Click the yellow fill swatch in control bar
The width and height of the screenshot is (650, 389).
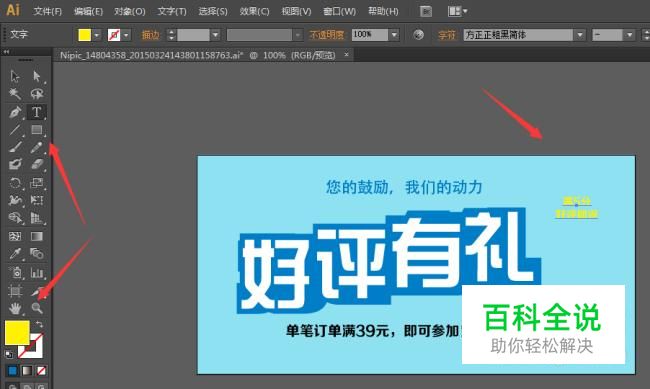point(85,35)
